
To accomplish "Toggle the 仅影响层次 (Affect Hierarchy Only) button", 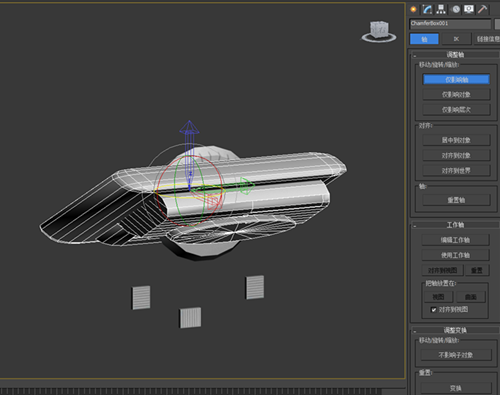I will pos(456,109).
